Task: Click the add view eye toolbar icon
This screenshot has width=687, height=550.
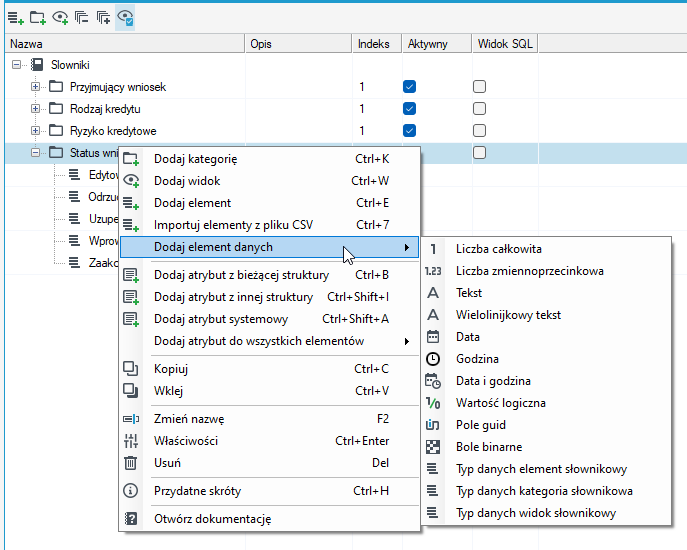Action: click(60, 18)
